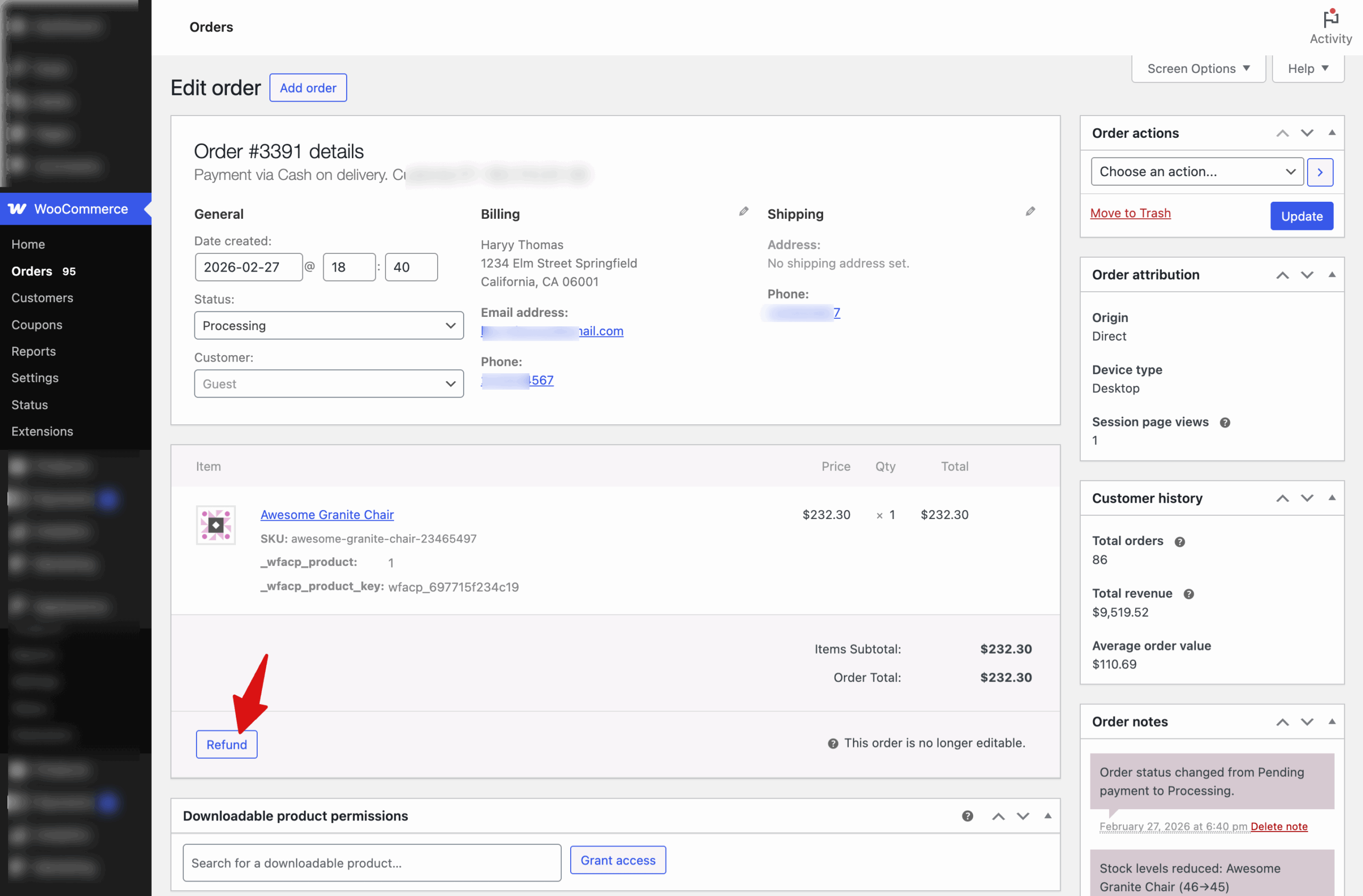Screen dimensions: 1363x896
Task: Edit the Shipping address with pencil icon
Action: (x=1031, y=211)
